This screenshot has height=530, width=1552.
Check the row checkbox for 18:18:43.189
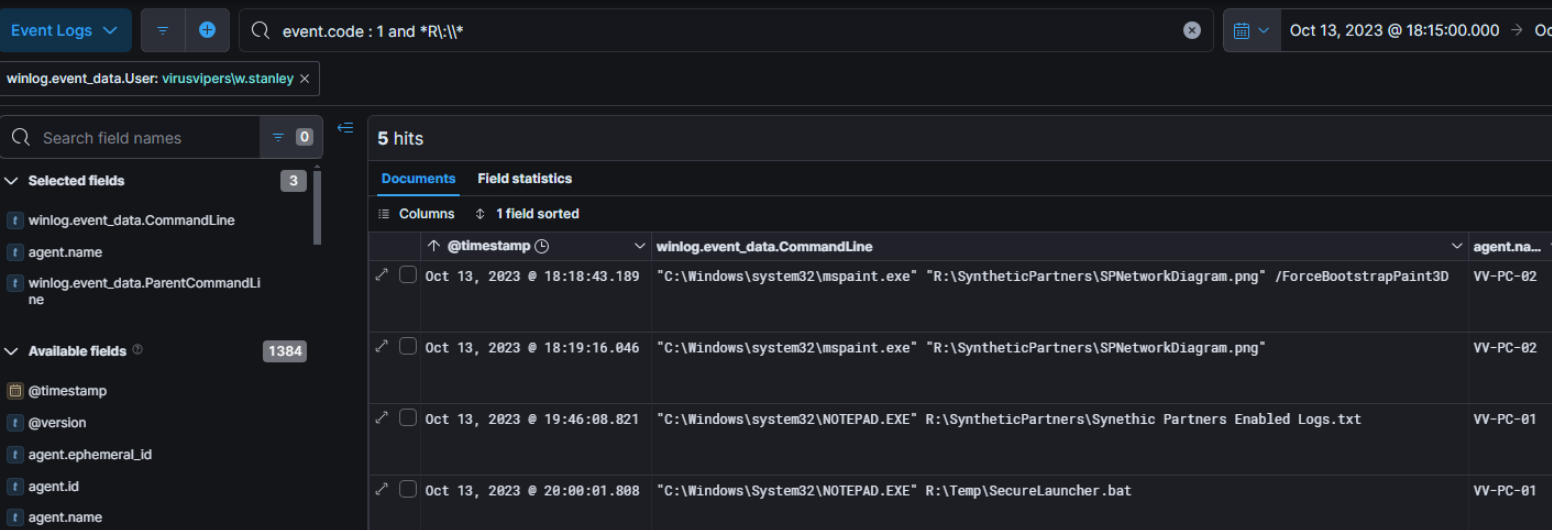coord(408,275)
